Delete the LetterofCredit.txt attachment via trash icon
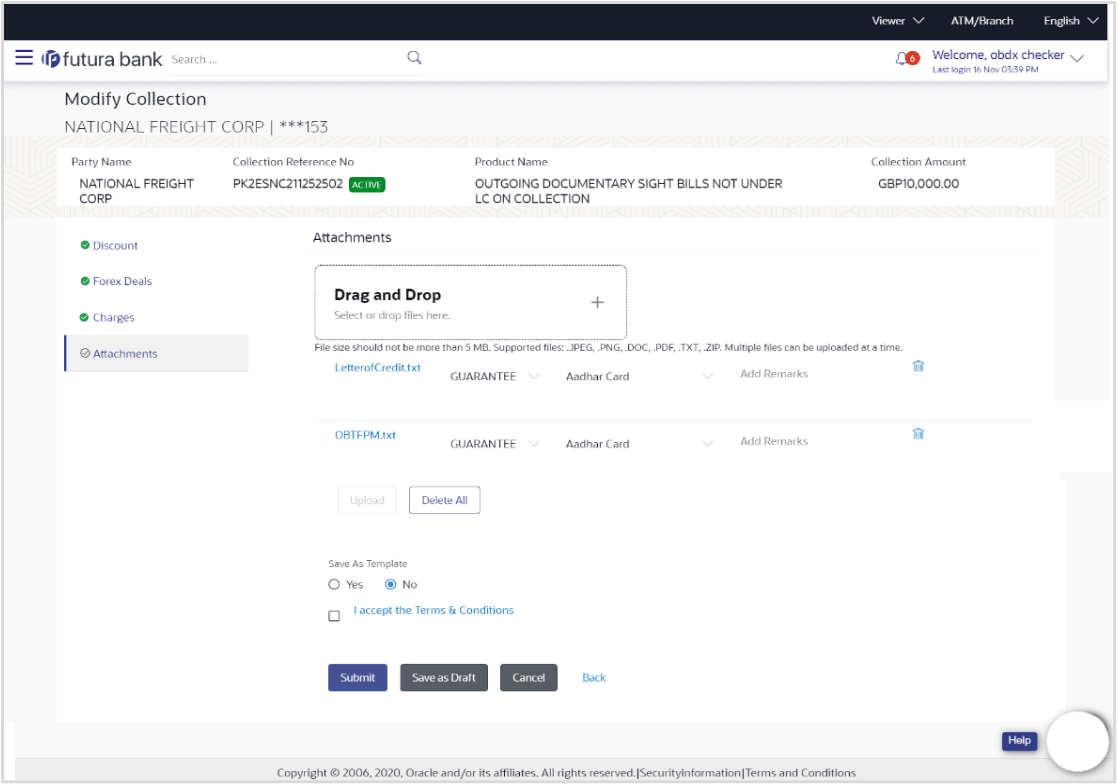 point(918,366)
